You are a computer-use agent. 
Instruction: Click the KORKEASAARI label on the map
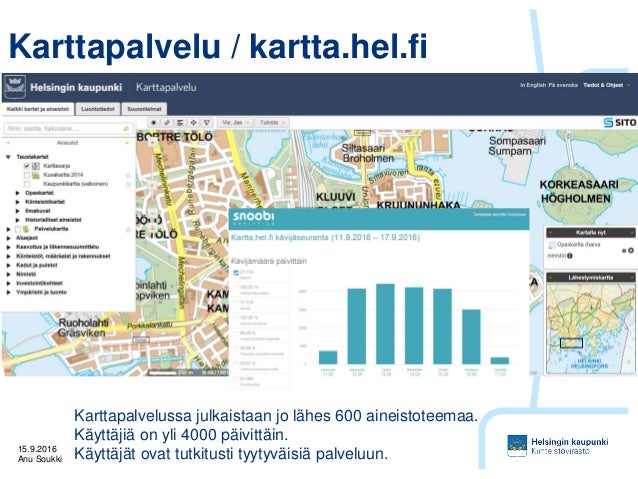coord(579,184)
